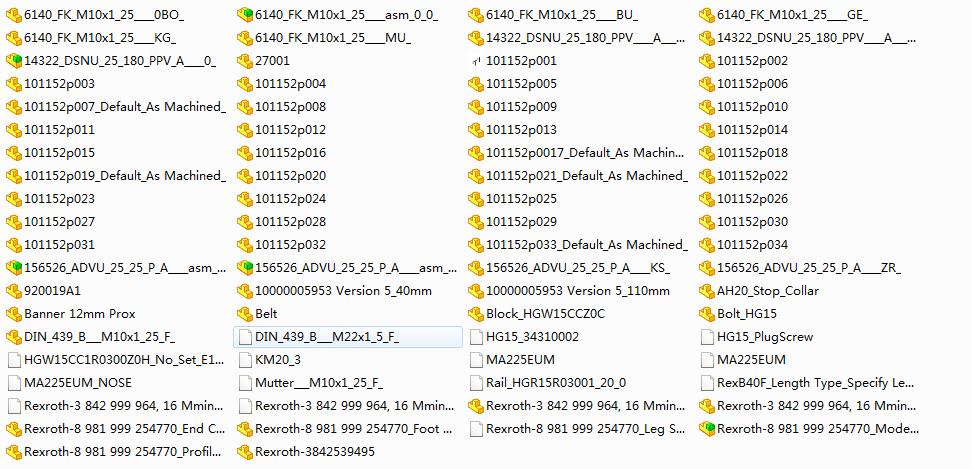Select file DIN_439_B__M22x1_5_F_
The height and width of the screenshot is (469, 972).
point(348,337)
